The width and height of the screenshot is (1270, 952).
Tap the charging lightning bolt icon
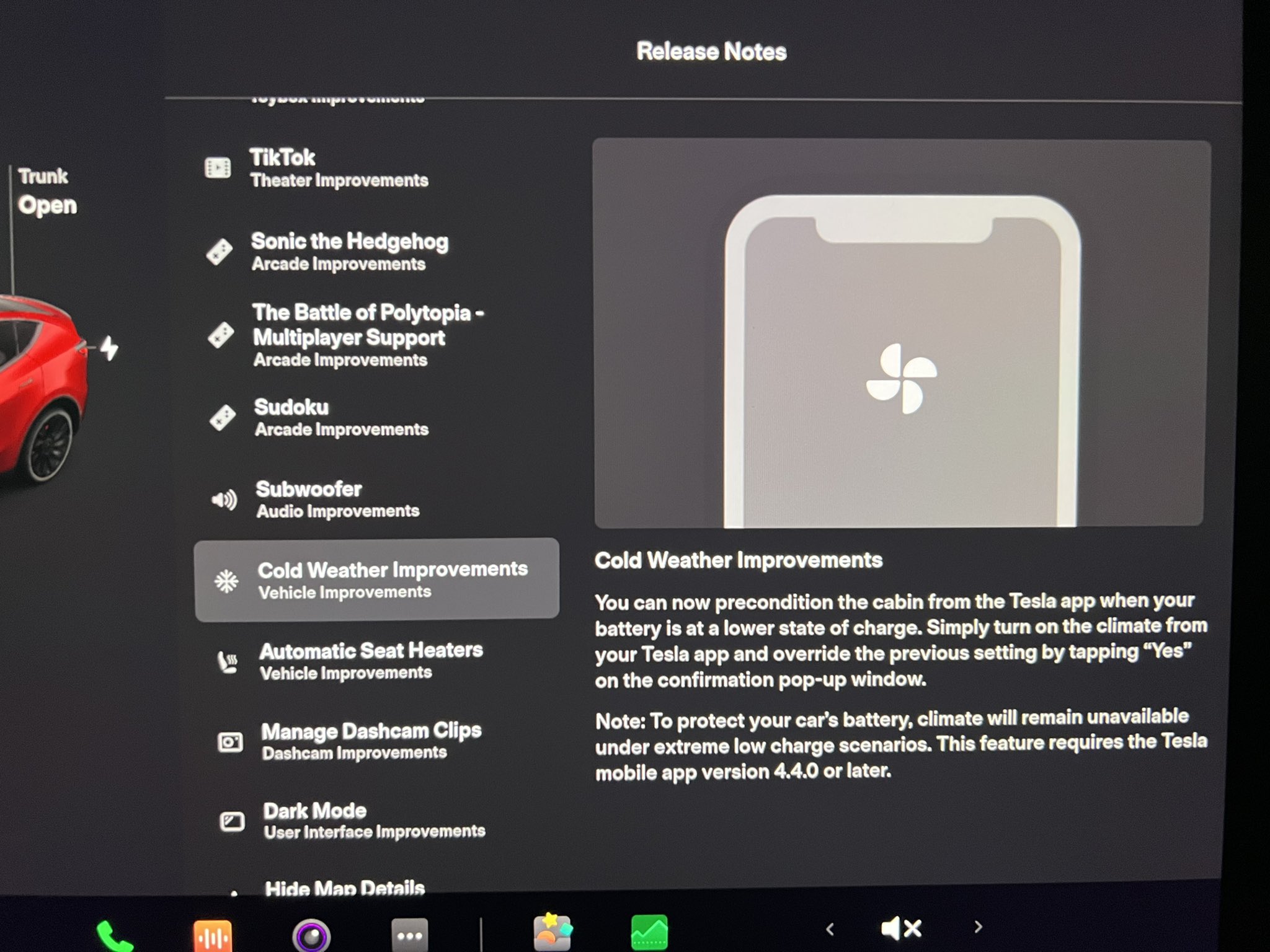coord(109,348)
